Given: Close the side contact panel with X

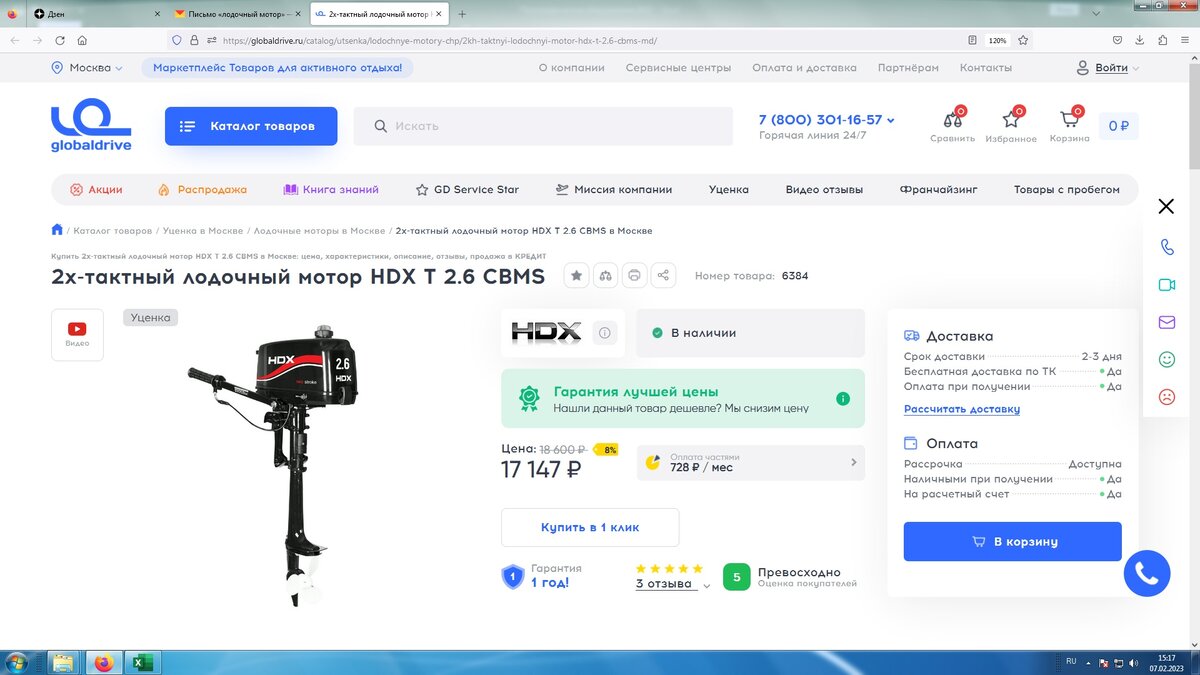Looking at the screenshot, I should pyautogui.click(x=1166, y=207).
